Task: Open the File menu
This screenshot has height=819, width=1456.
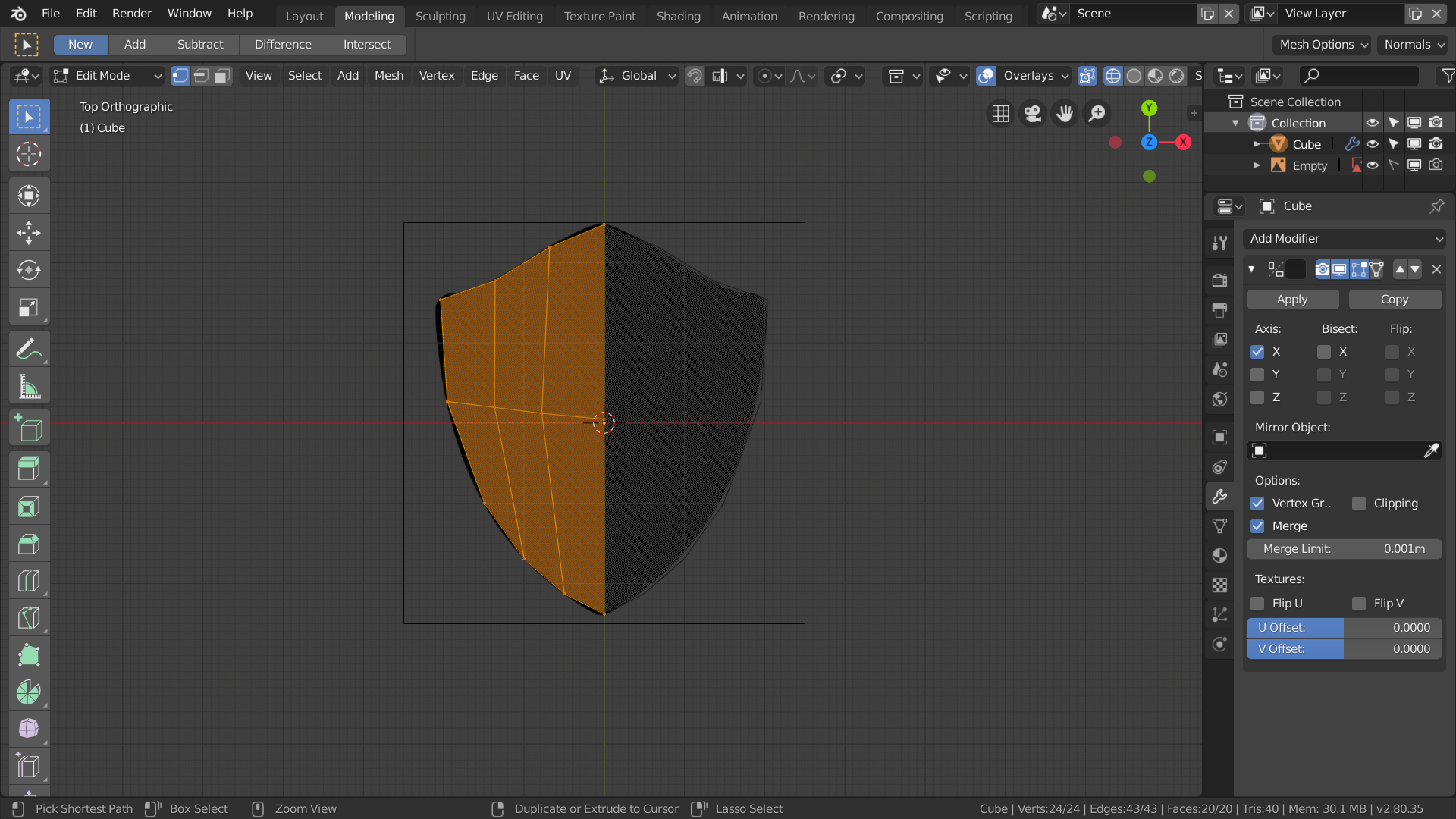Action: [50, 14]
